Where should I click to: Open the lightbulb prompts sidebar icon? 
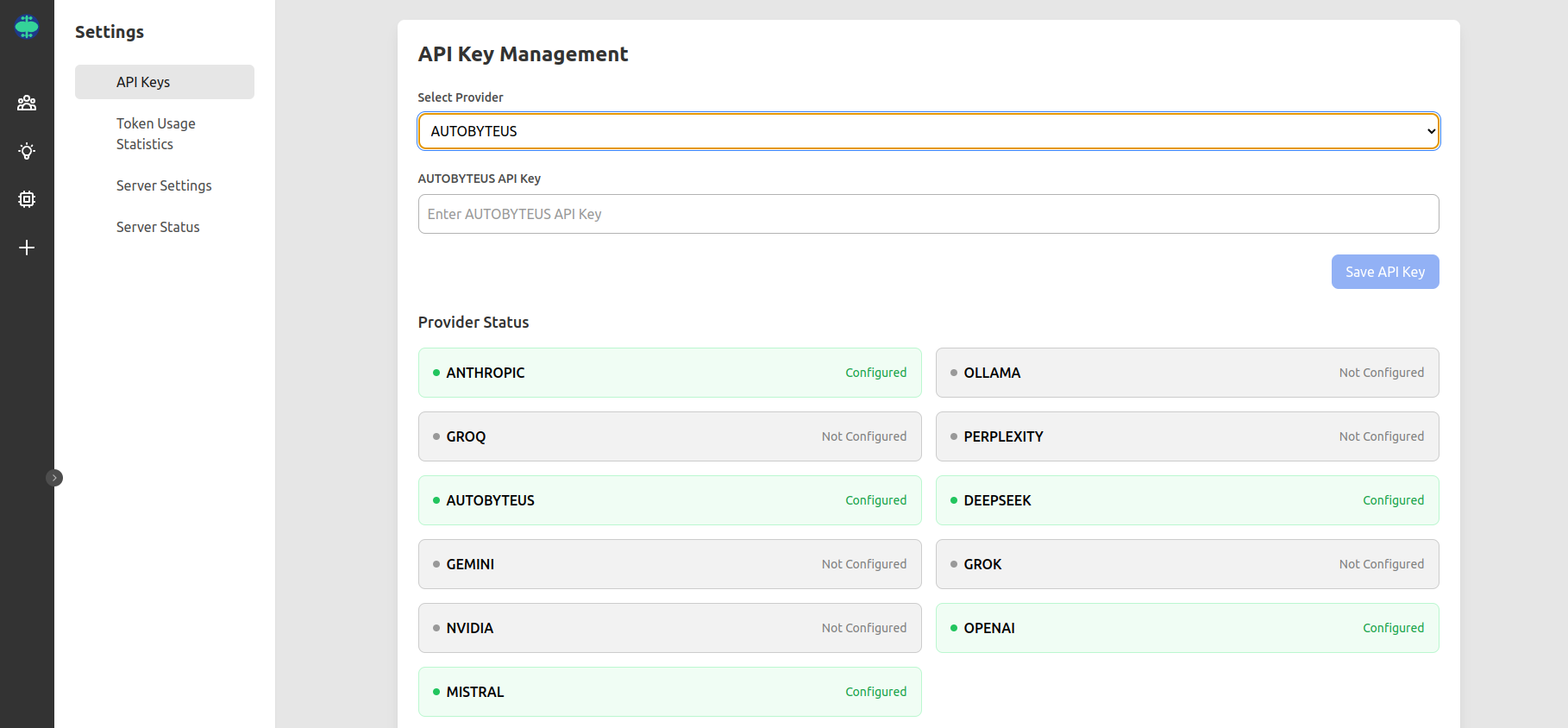click(x=27, y=151)
